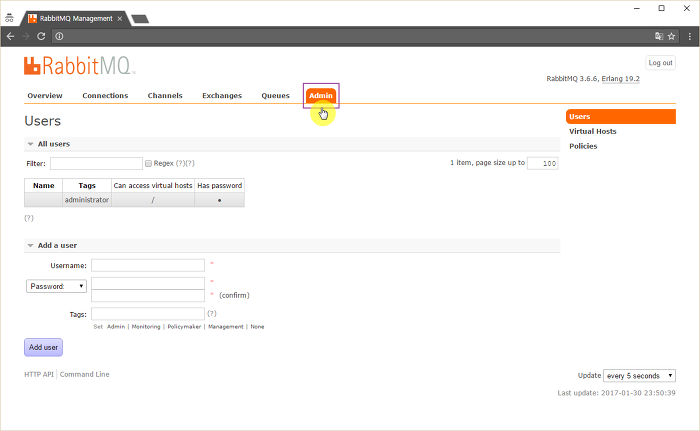Open the Command Line link
Image resolution: width=700 pixels, height=431 pixels.
click(84, 374)
